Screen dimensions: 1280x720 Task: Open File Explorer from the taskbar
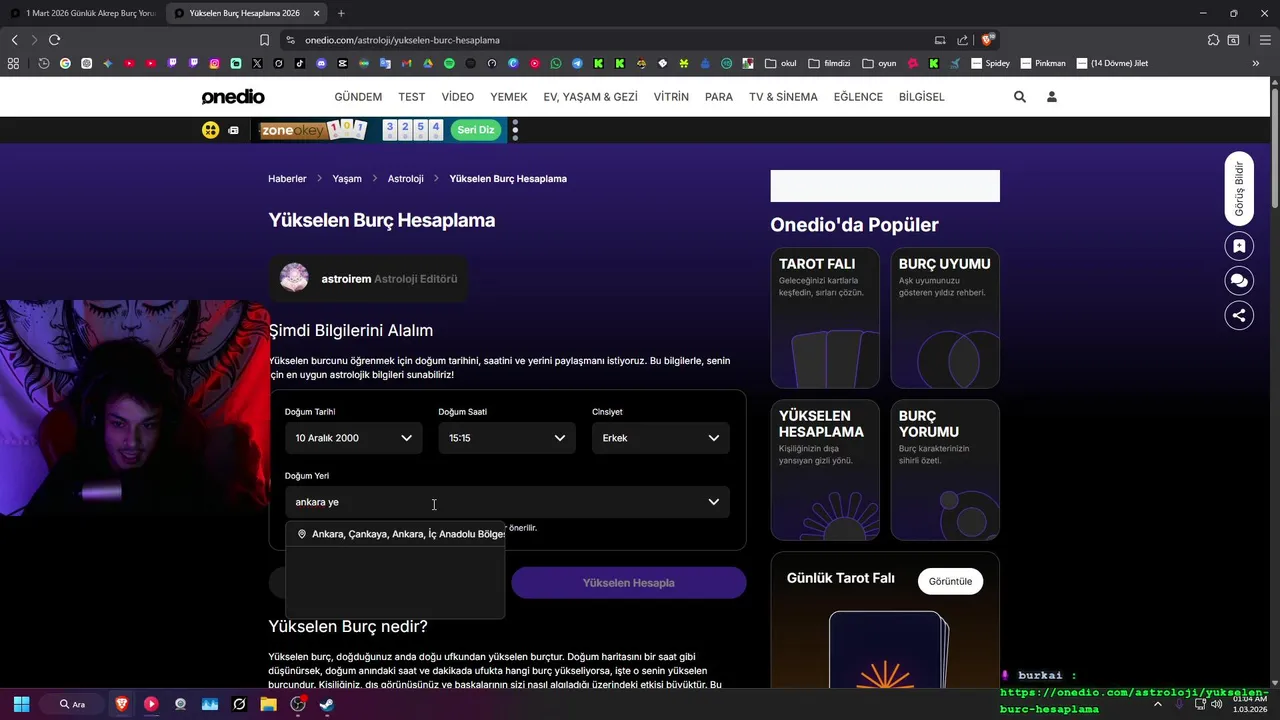point(268,704)
